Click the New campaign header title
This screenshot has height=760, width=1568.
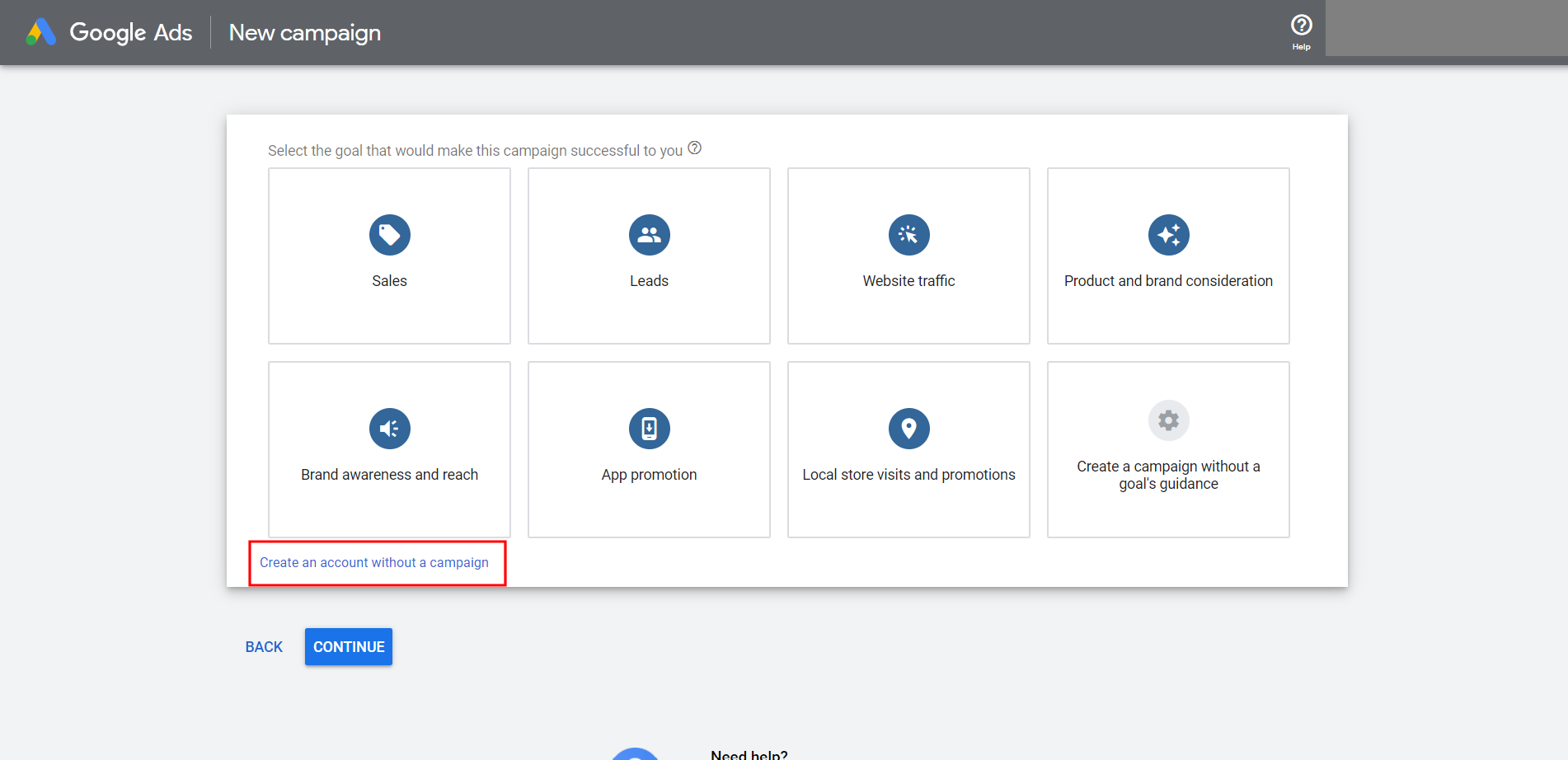tap(305, 33)
